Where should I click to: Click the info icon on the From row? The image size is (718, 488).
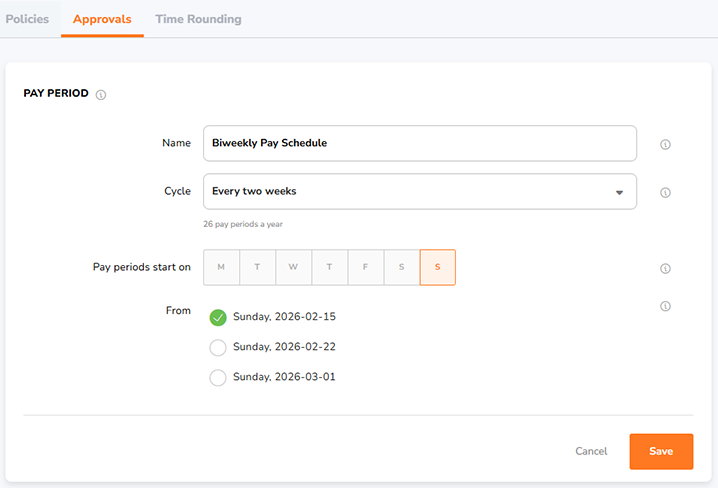click(665, 306)
